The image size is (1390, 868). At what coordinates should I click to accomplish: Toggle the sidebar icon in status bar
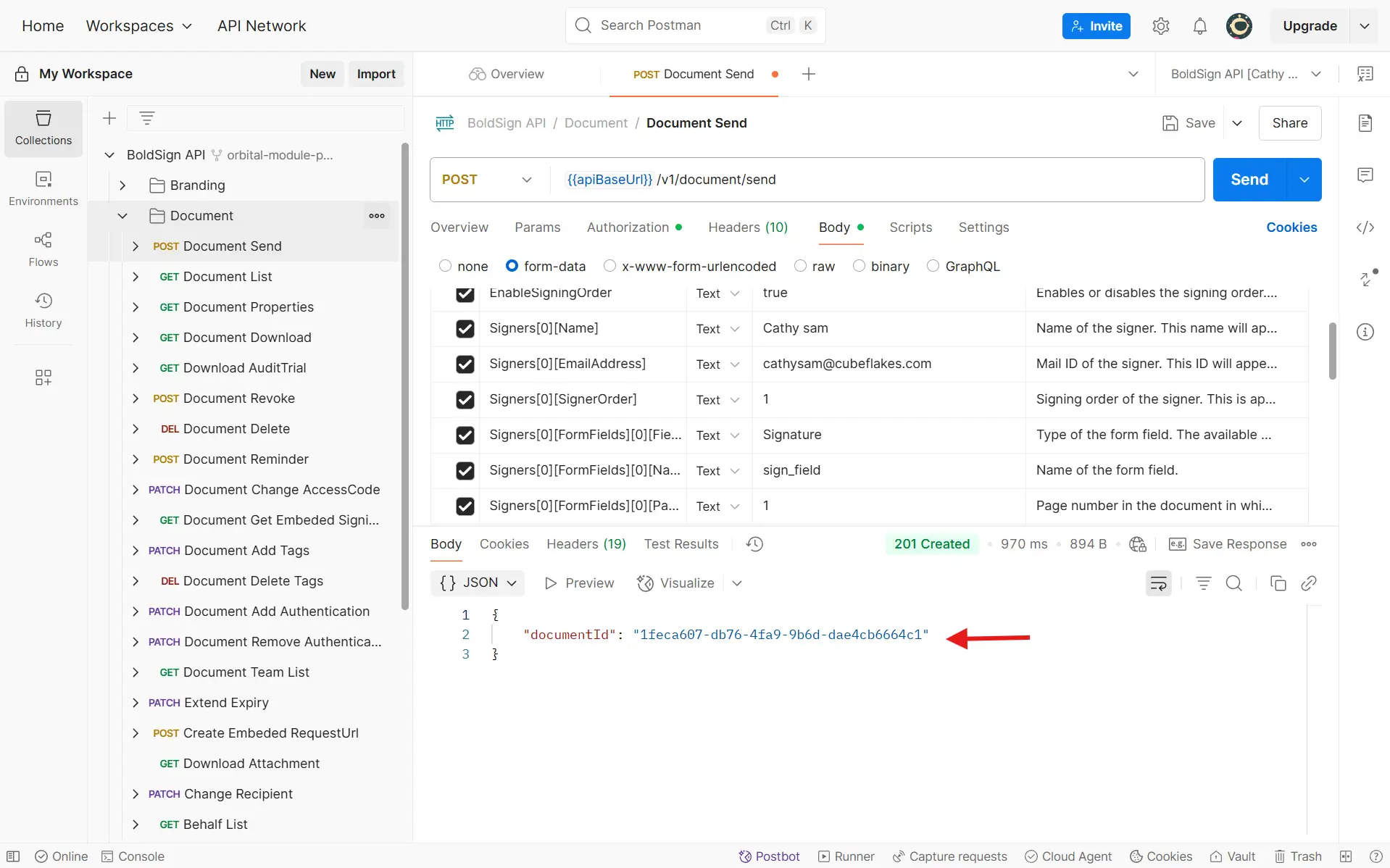coord(13,856)
